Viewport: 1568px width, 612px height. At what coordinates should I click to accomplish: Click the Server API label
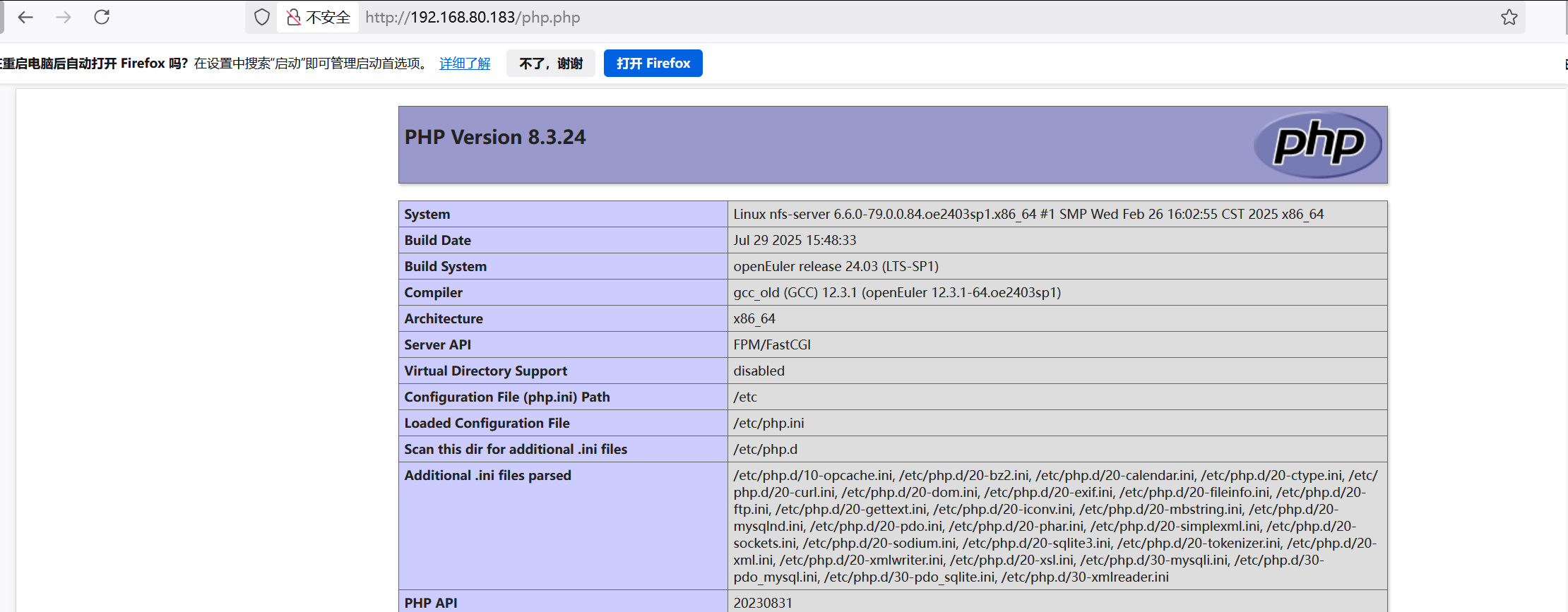[x=438, y=344]
